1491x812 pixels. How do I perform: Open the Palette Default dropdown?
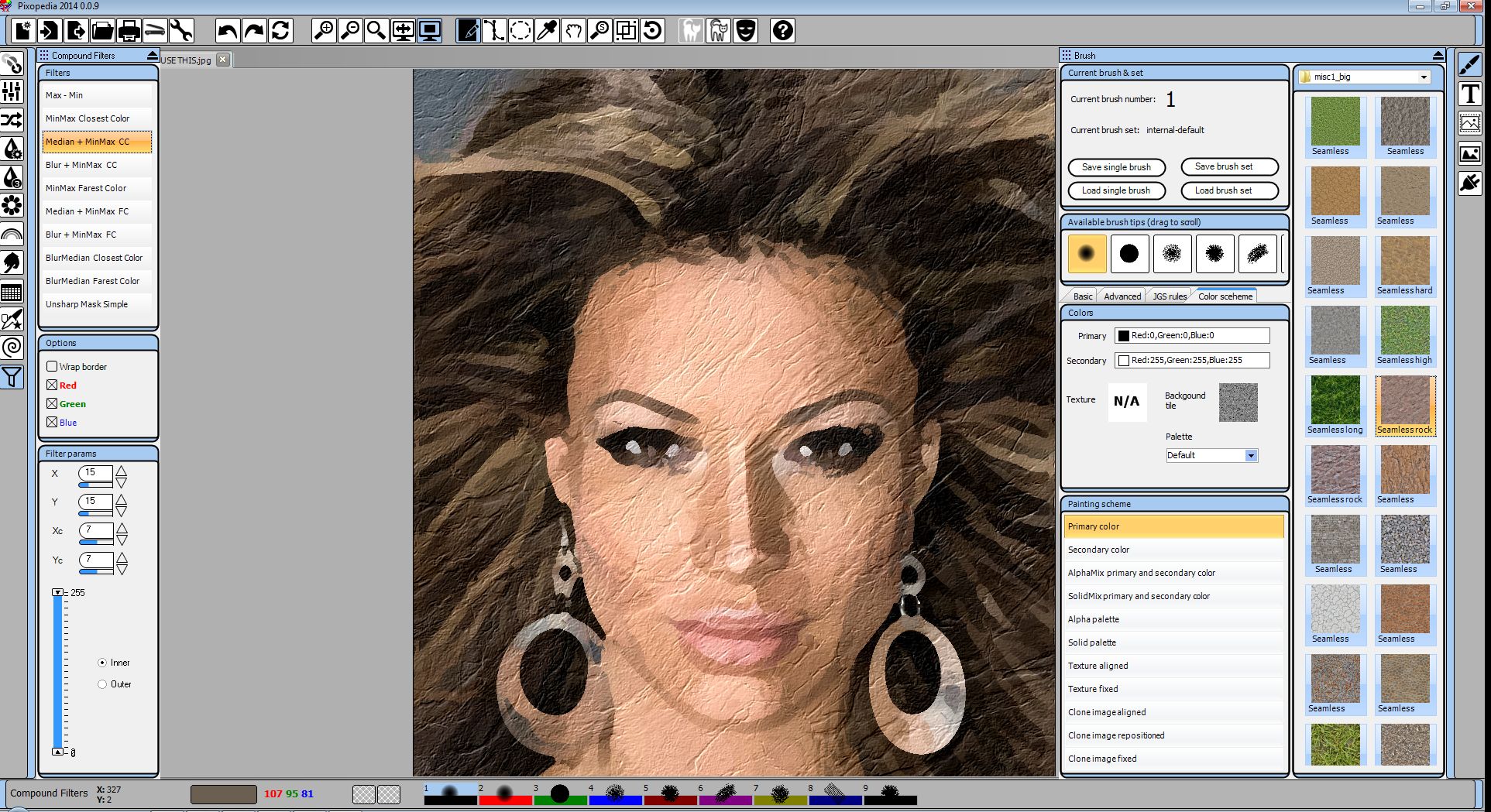click(x=1250, y=455)
